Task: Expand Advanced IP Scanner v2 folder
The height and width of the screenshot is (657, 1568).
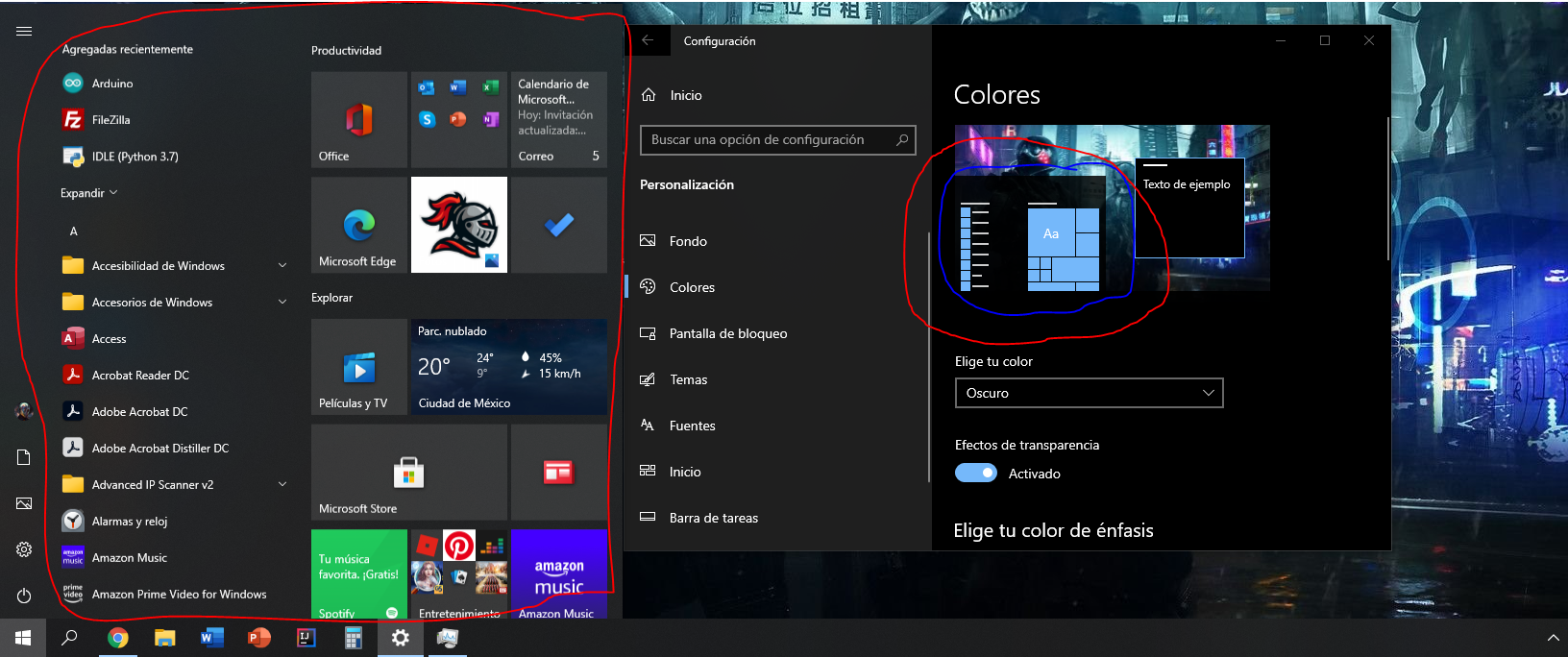Action: (x=176, y=485)
